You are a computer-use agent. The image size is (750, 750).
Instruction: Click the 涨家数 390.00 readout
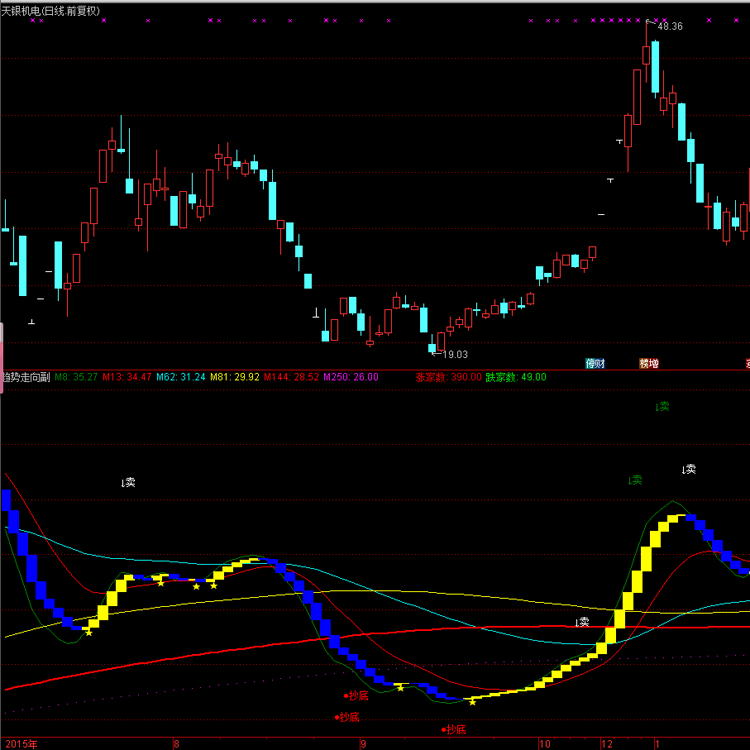(x=448, y=377)
